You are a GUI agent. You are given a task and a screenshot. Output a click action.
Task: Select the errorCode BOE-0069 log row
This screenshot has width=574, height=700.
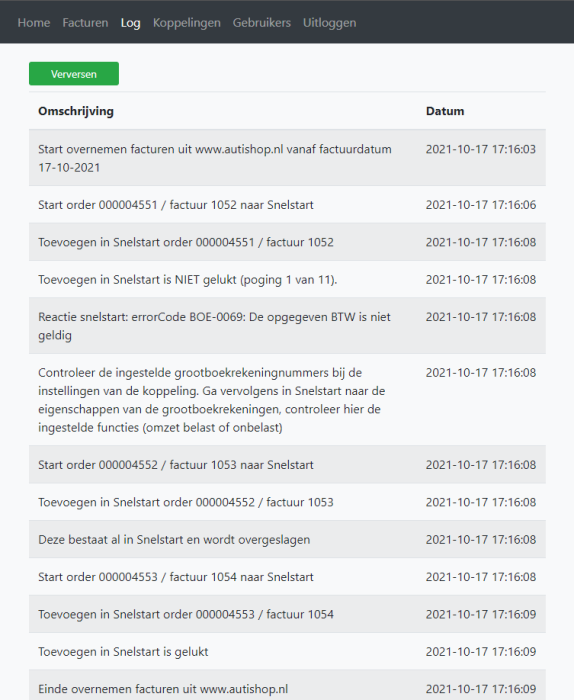coord(287,326)
